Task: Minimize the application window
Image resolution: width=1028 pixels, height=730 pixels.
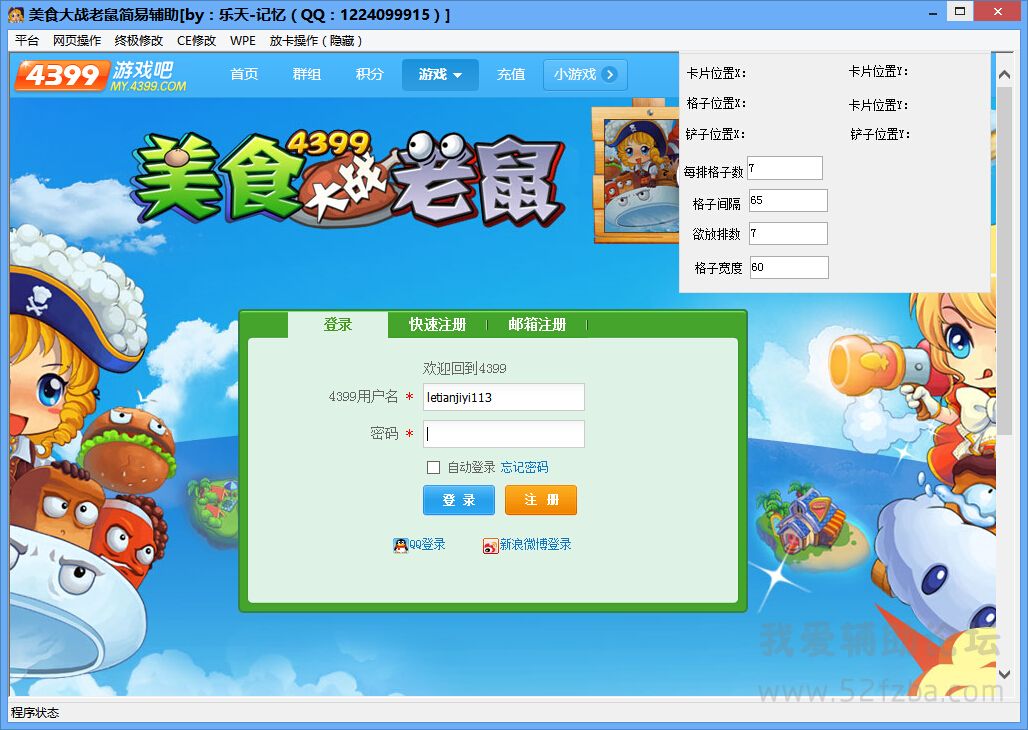Action: (x=932, y=13)
